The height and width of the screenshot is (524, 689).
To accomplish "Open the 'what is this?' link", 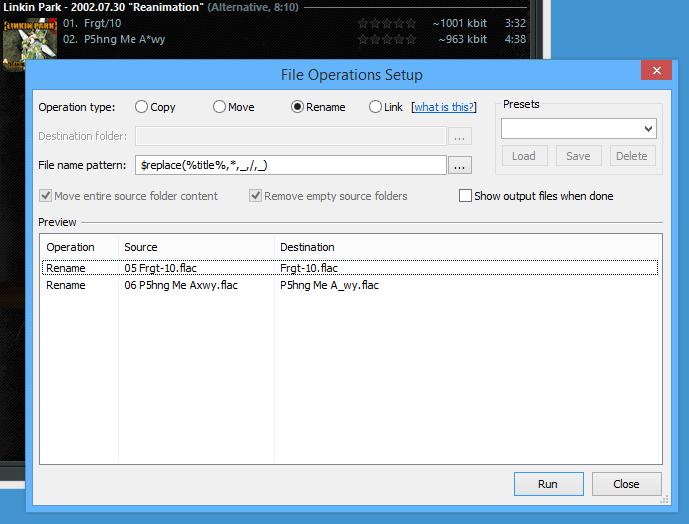I will pos(444,107).
